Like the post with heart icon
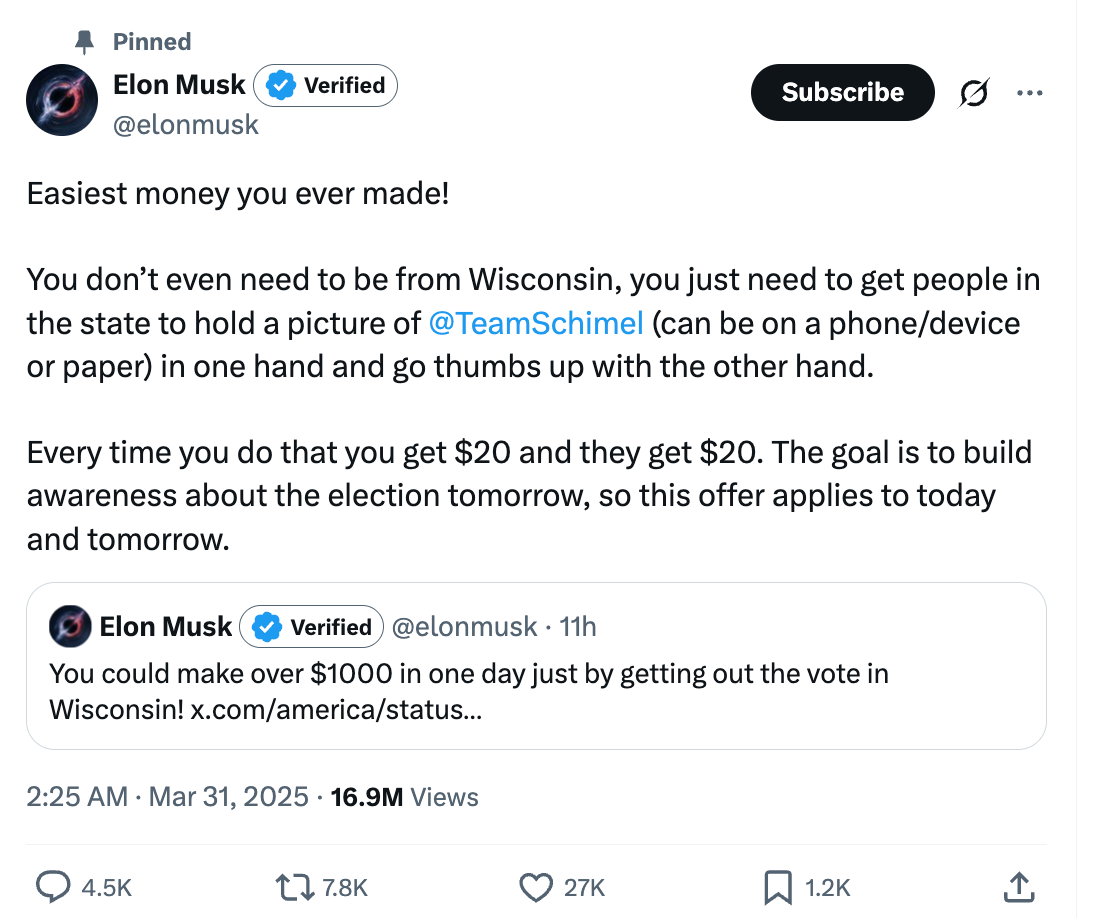1094x918 pixels. (537, 886)
